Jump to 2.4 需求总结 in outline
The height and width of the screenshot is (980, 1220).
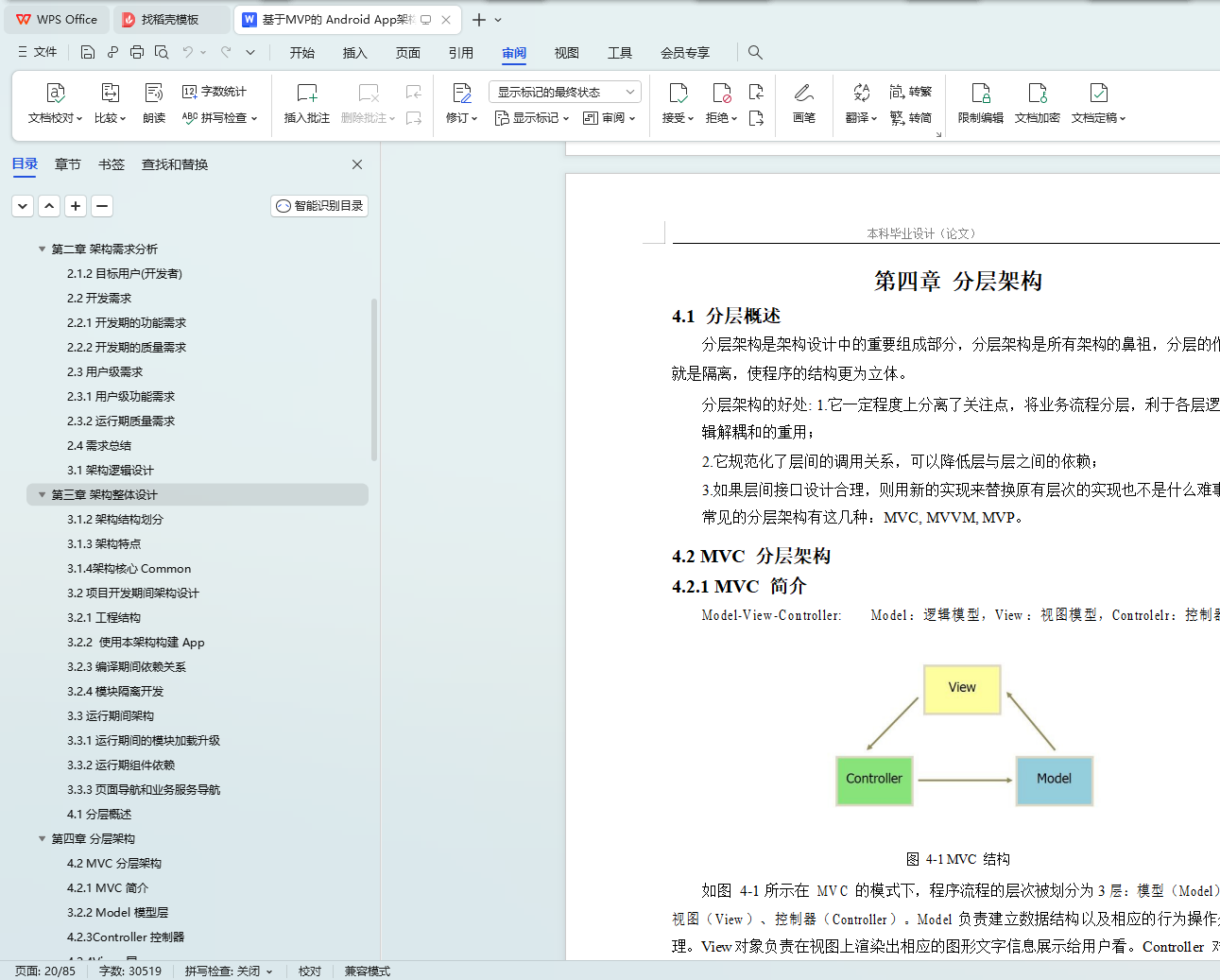pos(99,445)
